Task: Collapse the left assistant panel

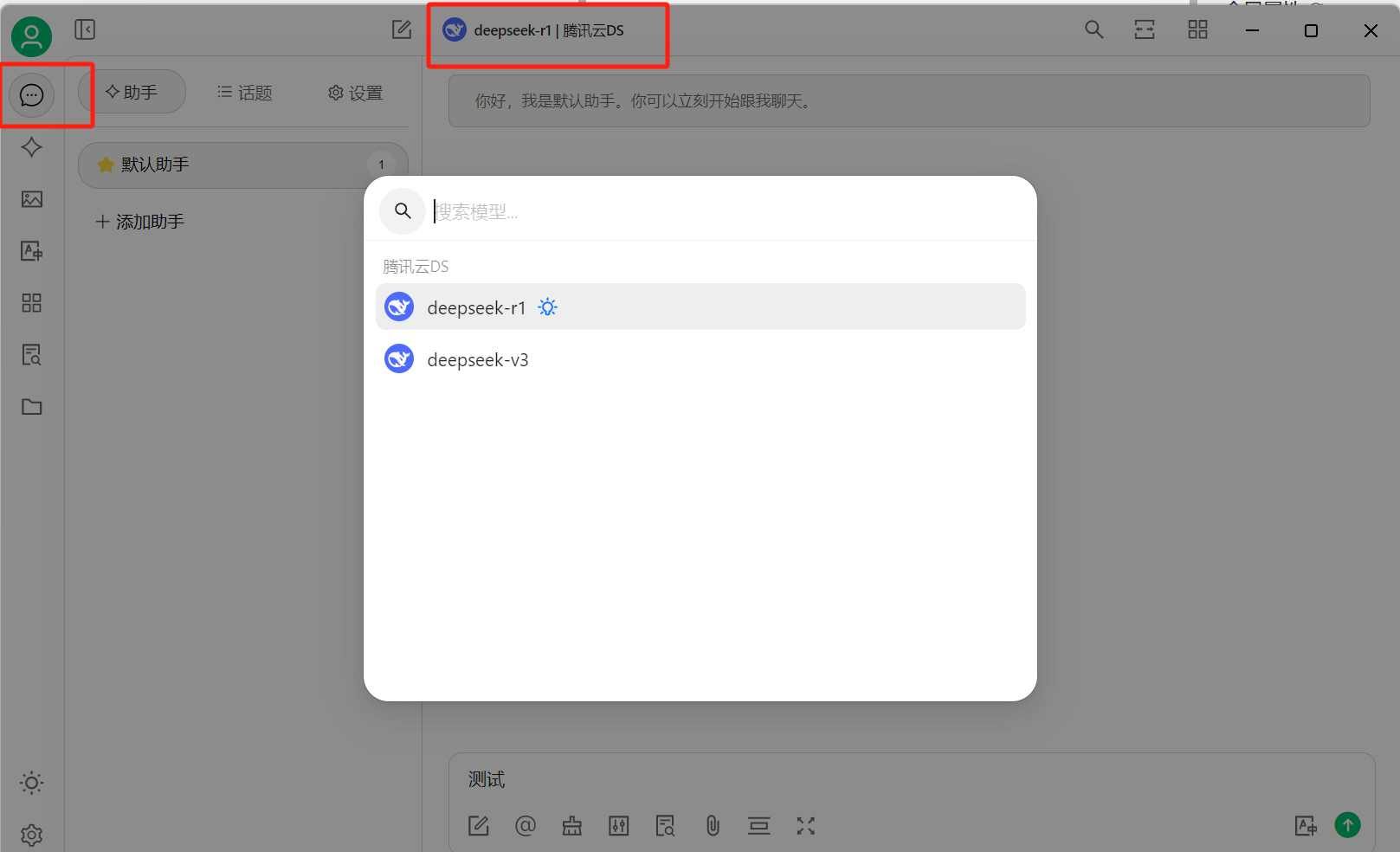Action: click(85, 30)
